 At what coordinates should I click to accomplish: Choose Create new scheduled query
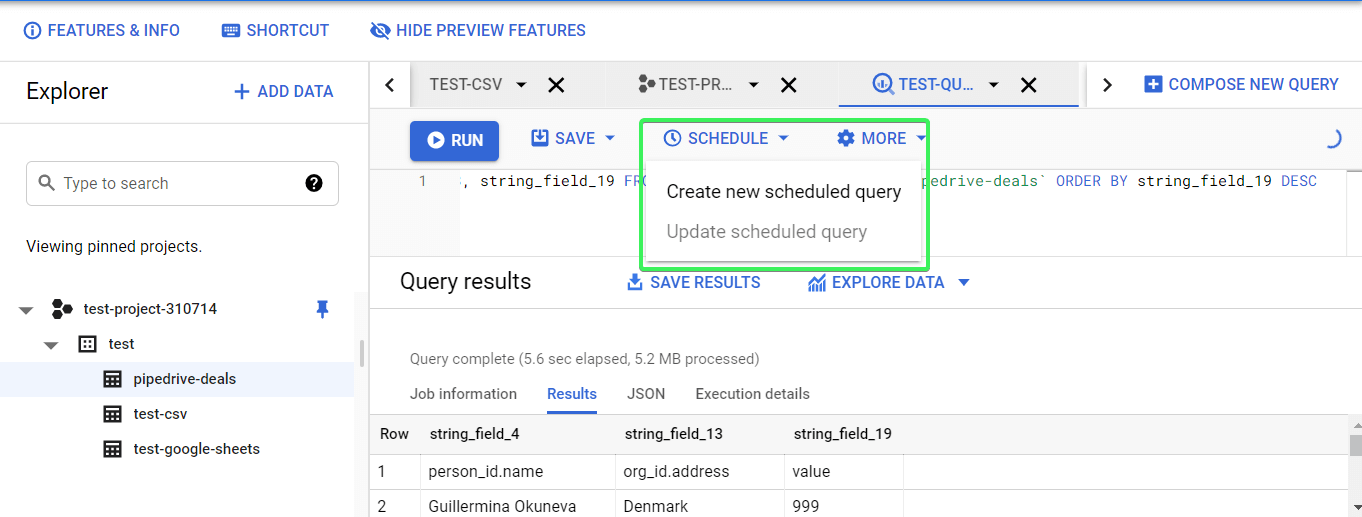click(784, 192)
